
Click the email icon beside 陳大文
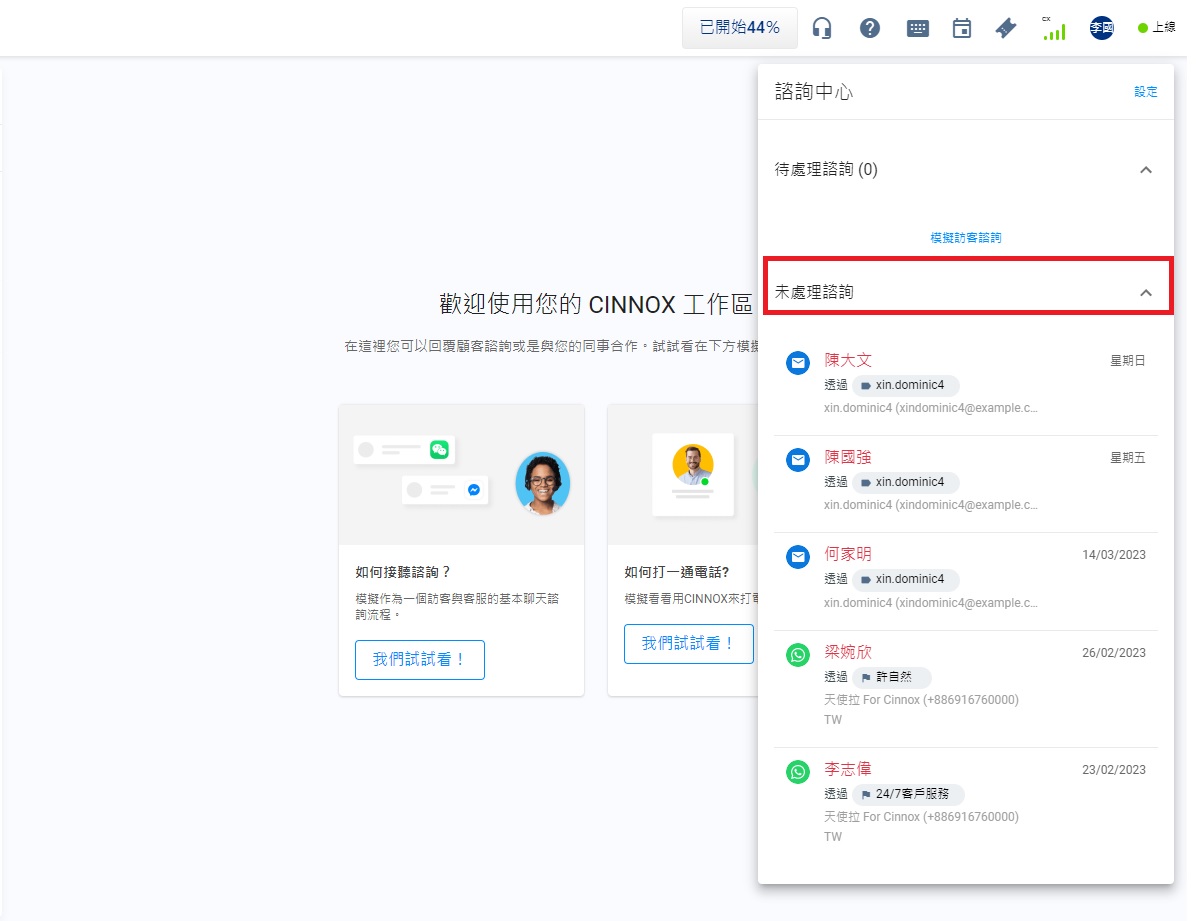click(797, 363)
